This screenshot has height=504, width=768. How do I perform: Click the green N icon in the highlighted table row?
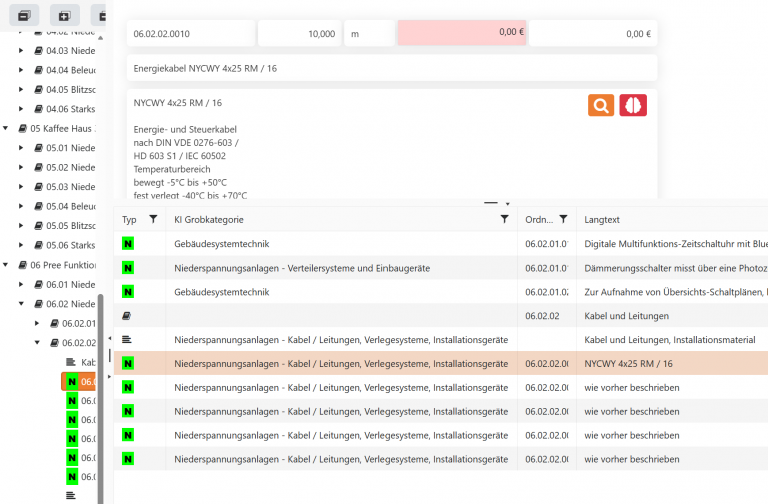pyautogui.click(x=128, y=363)
